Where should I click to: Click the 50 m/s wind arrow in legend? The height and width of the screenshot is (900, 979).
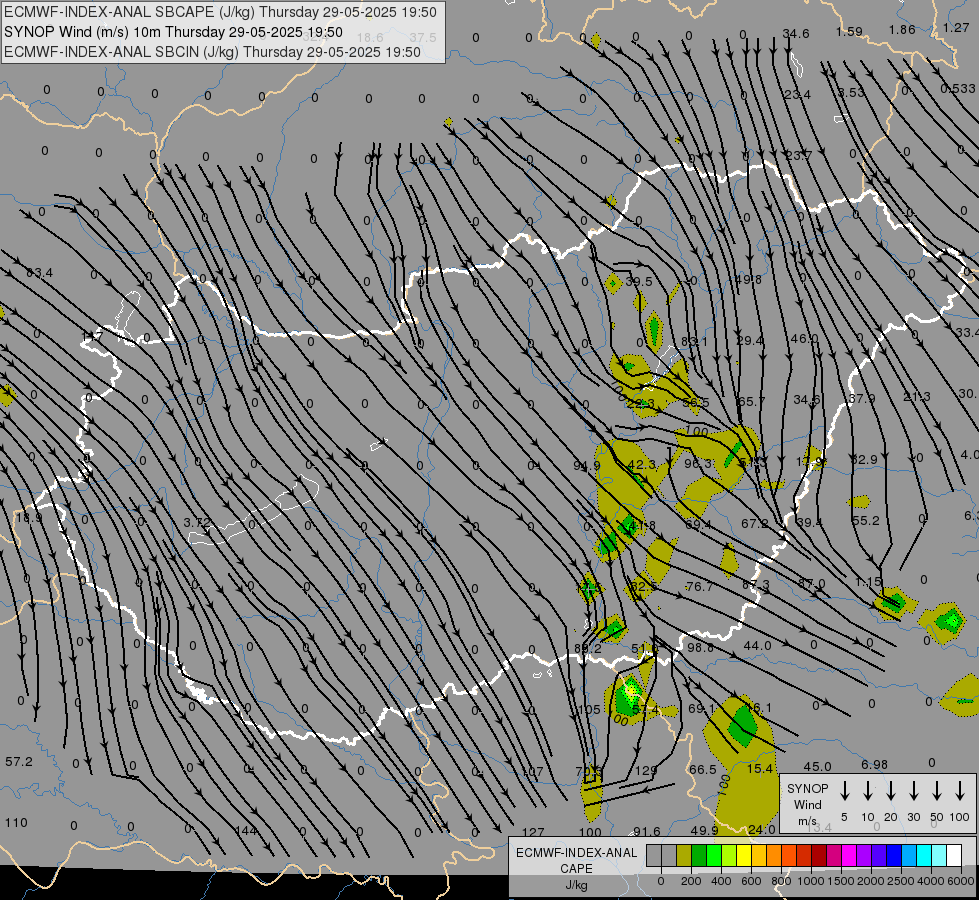click(x=937, y=791)
